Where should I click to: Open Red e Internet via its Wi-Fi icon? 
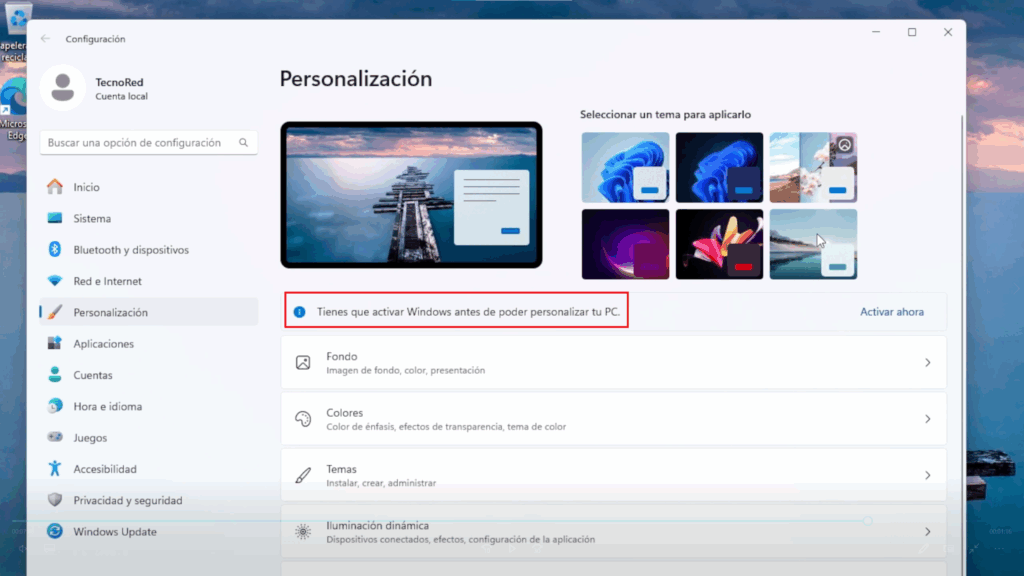55,281
